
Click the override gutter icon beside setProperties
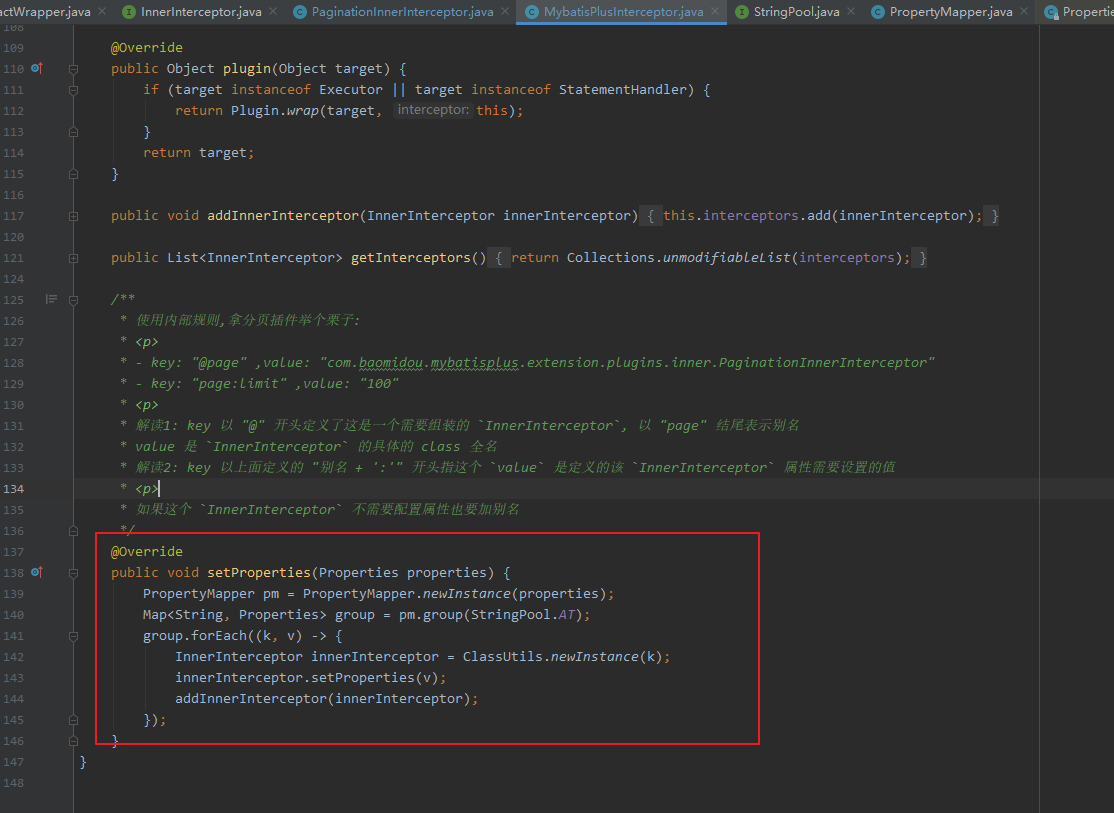pyautogui.click(x=36, y=572)
